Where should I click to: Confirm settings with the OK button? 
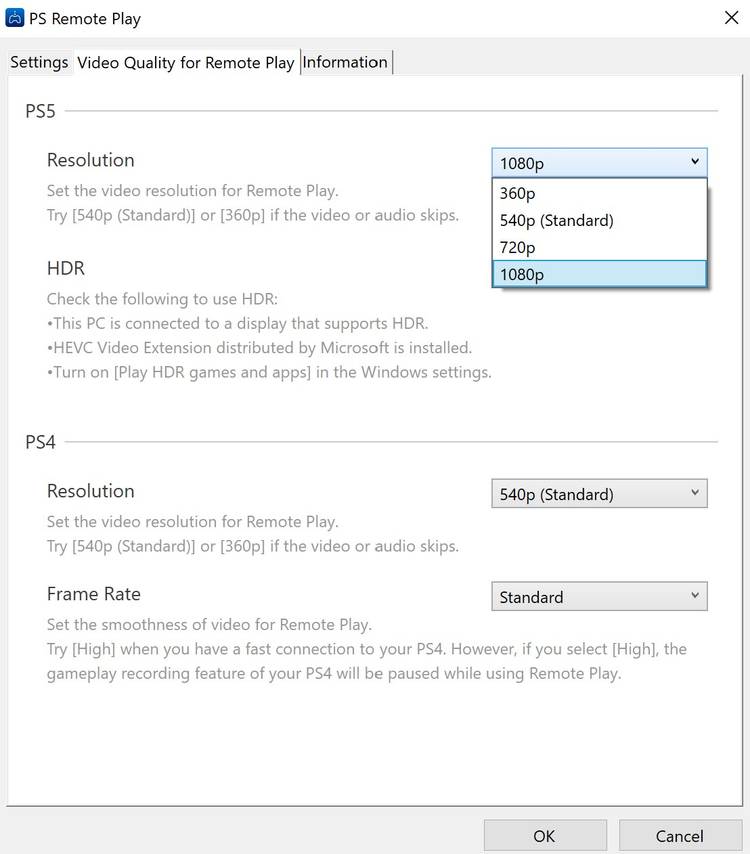coord(544,835)
